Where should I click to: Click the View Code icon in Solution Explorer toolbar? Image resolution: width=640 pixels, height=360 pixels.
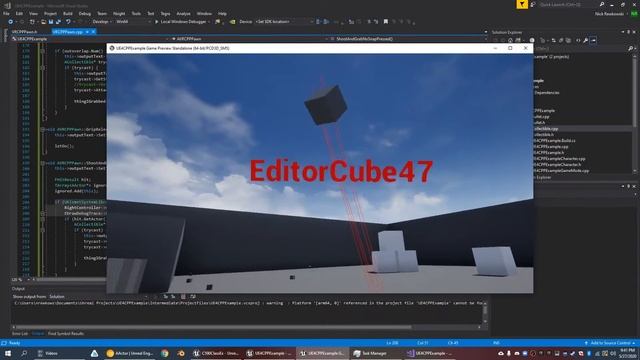pos(578,40)
